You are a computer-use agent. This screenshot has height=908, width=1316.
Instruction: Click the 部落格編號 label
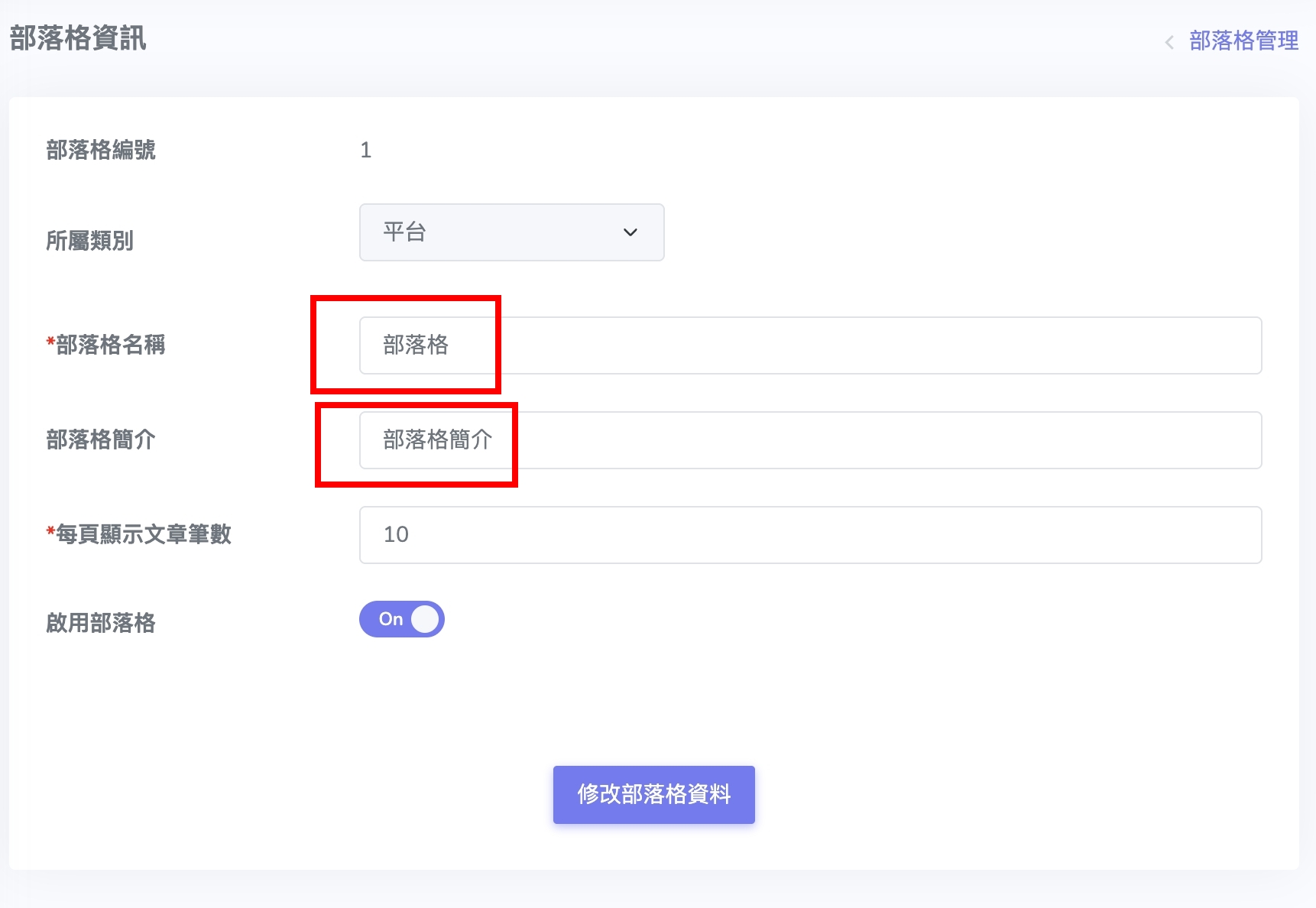[x=101, y=150]
